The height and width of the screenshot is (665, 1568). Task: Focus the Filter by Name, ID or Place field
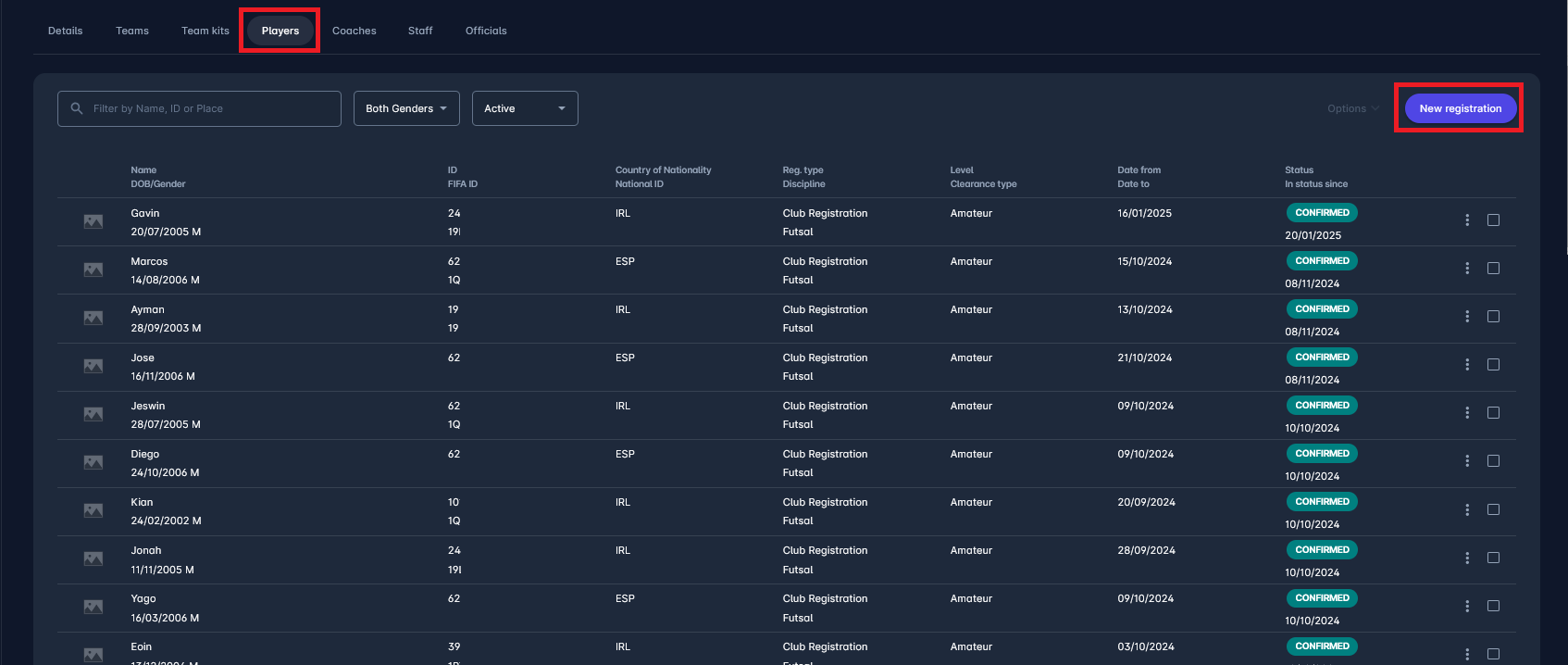[x=211, y=108]
